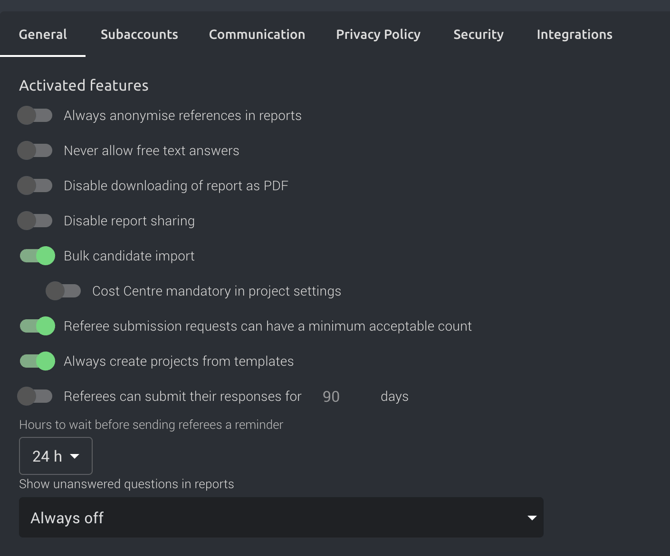Image resolution: width=670 pixels, height=556 pixels.
Task: Toggle Disable downloading of report as PDF
Action: click(x=35, y=185)
